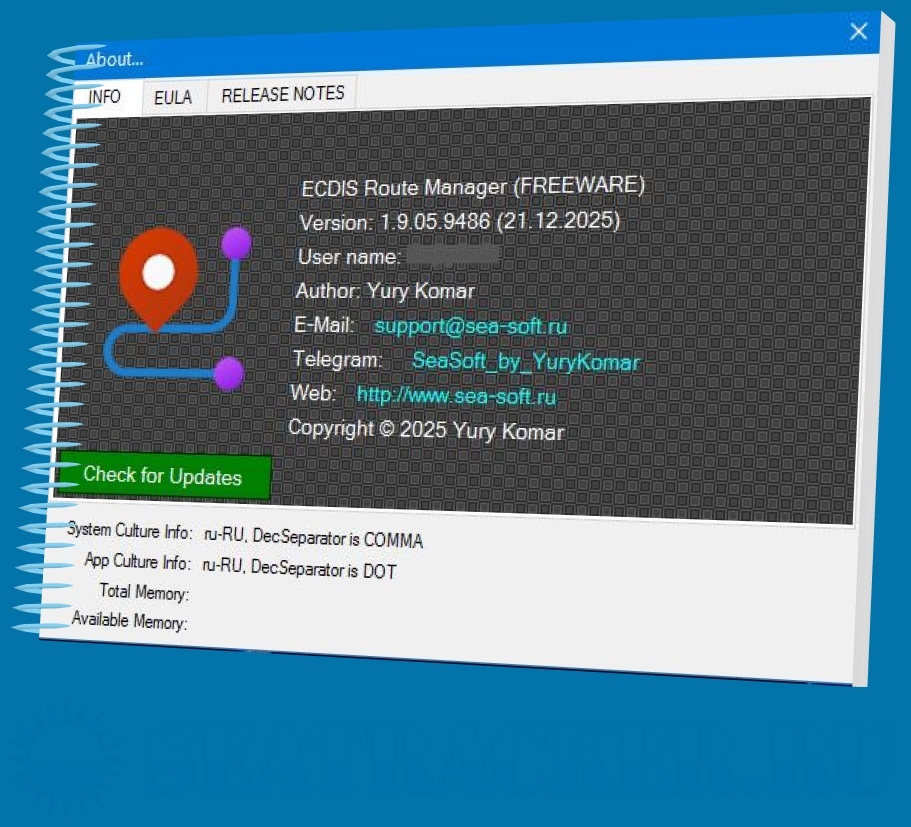911x827 pixels.
Task: Select the Version 1.9.05.9486 text line
Action: [x=460, y=221]
